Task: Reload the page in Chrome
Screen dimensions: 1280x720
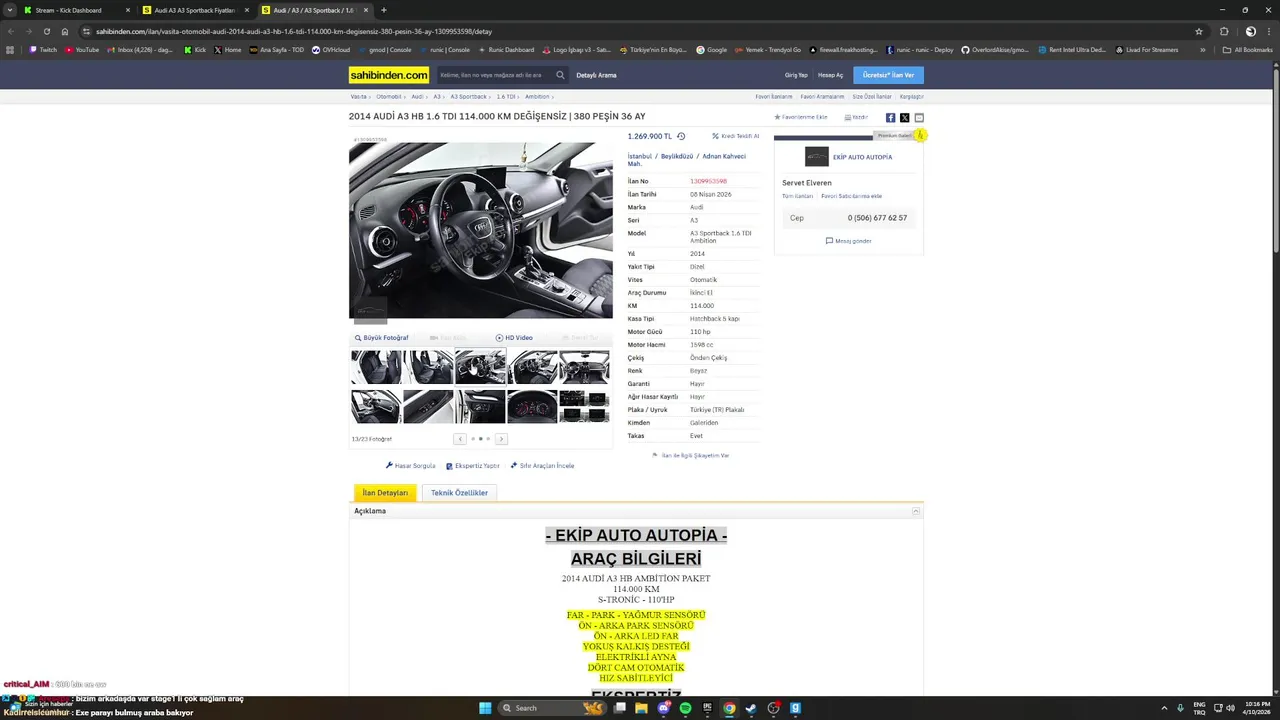Action: click(x=46, y=31)
